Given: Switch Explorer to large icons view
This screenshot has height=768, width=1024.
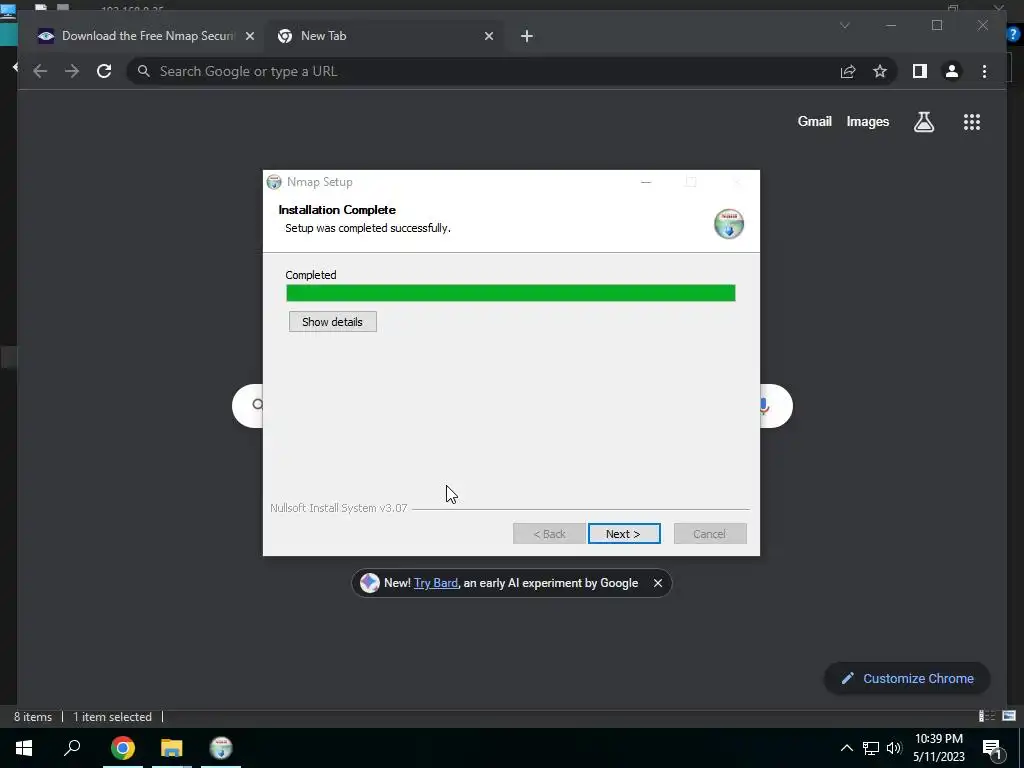Looking at the screenshot, I should click(1008, 716).
